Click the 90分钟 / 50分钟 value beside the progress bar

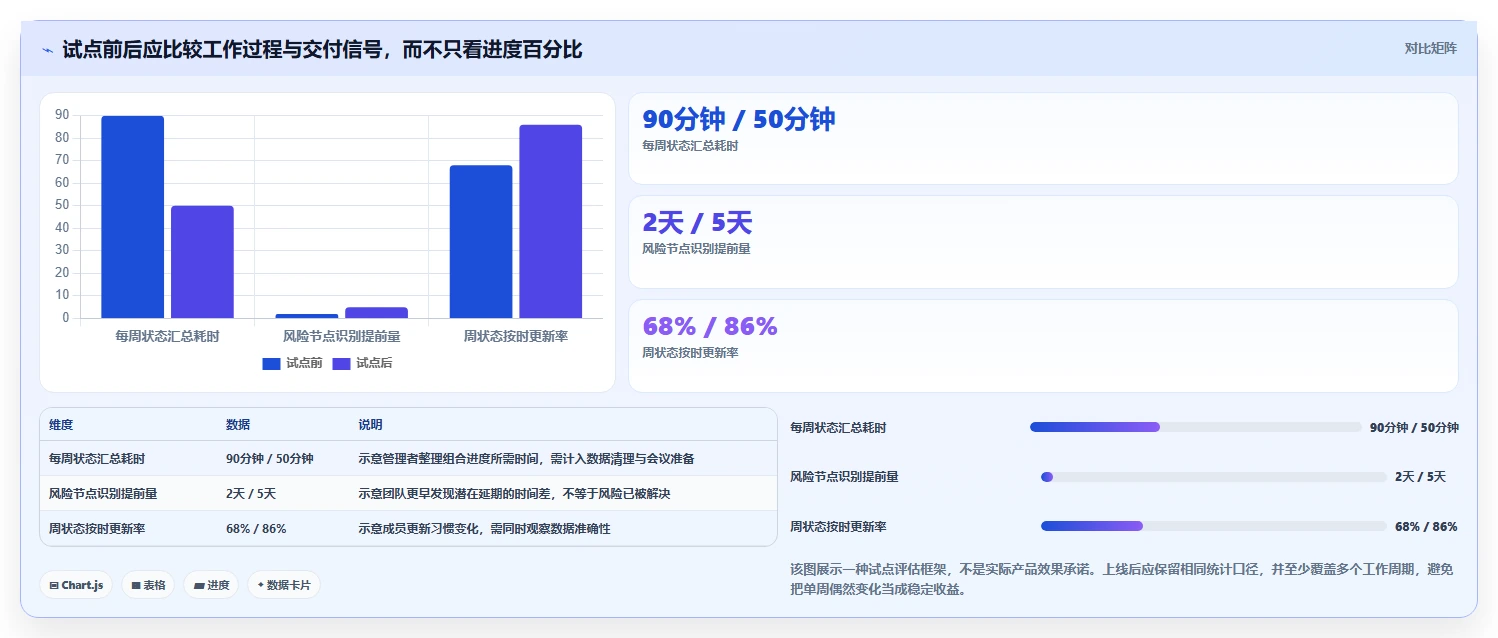point(1414,427)
